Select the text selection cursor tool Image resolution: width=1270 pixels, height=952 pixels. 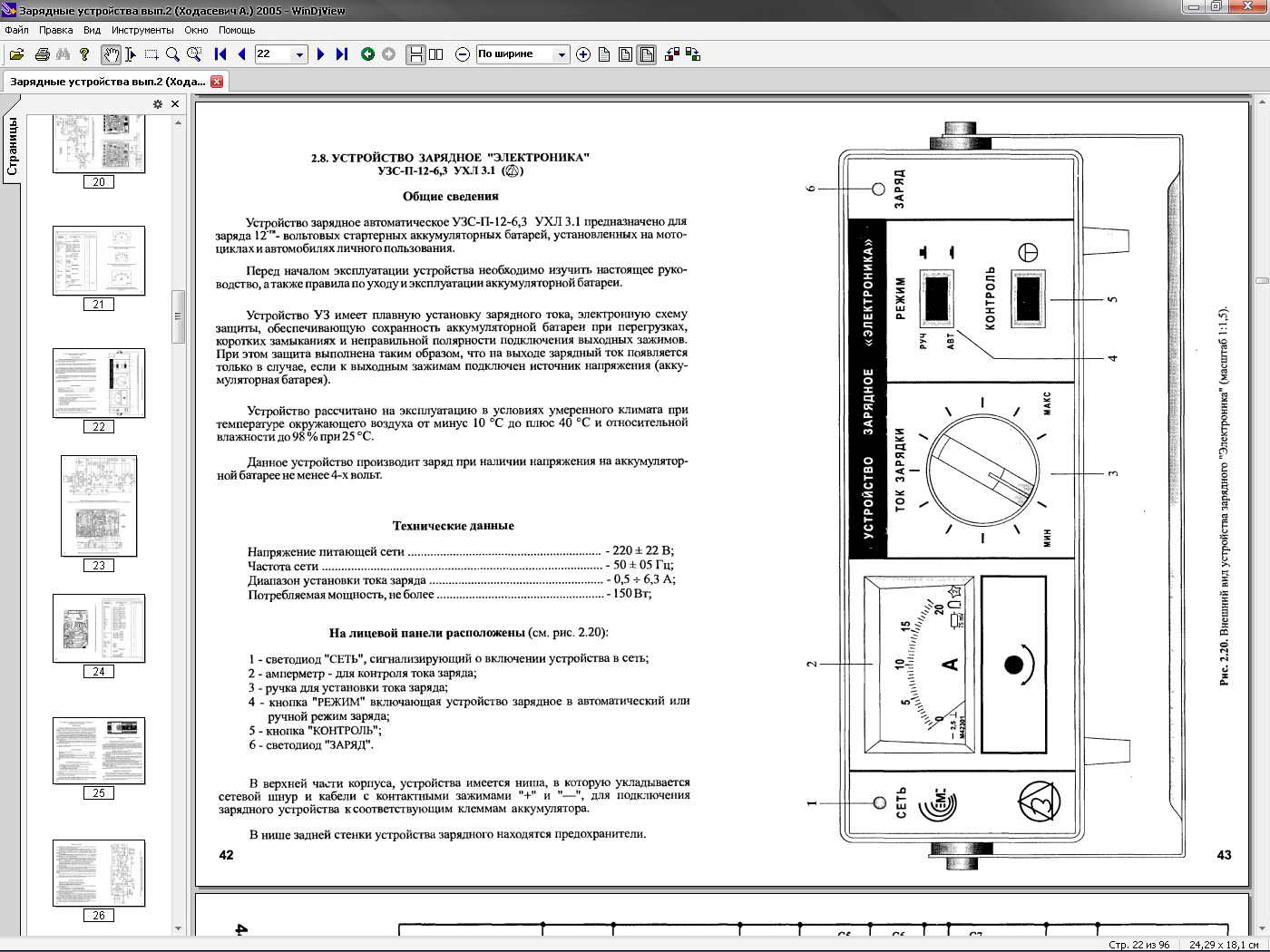[131, 54]
